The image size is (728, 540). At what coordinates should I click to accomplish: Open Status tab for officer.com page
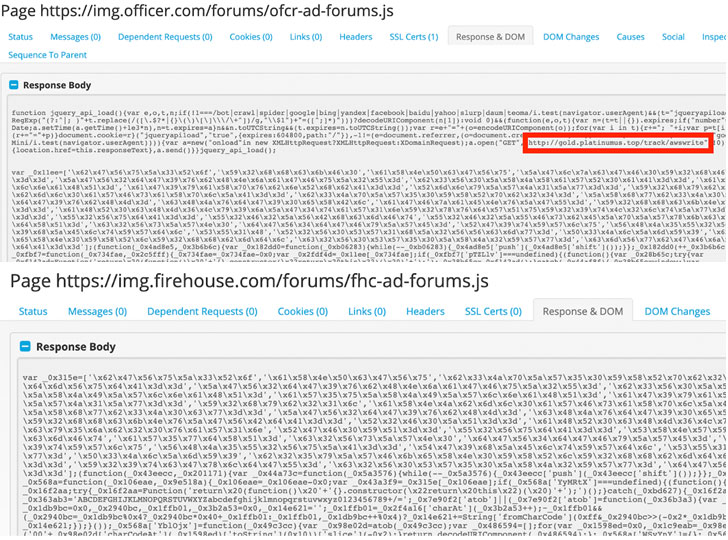pos(20,37)
